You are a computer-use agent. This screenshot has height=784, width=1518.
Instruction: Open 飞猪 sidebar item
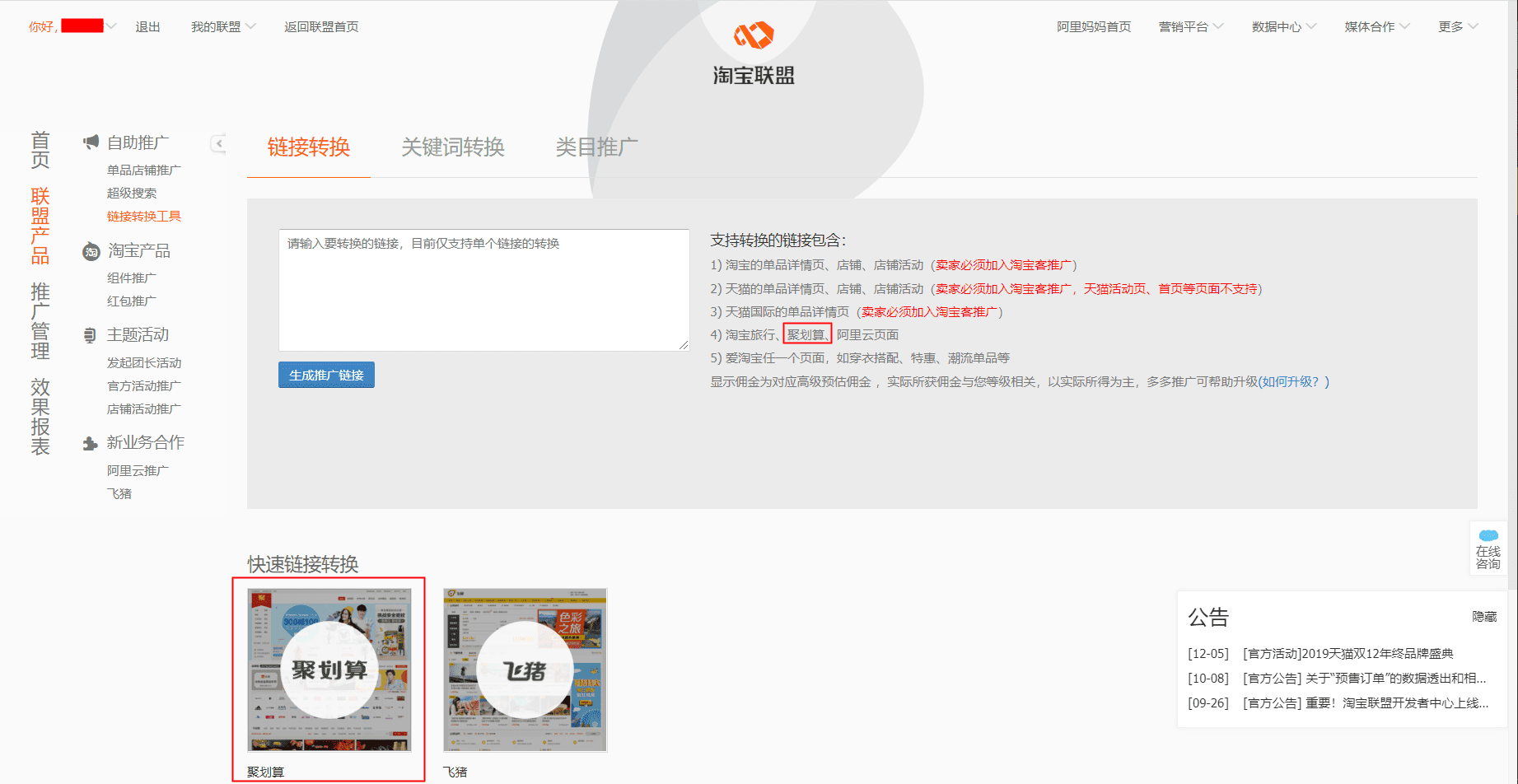(x=119, y=494)
